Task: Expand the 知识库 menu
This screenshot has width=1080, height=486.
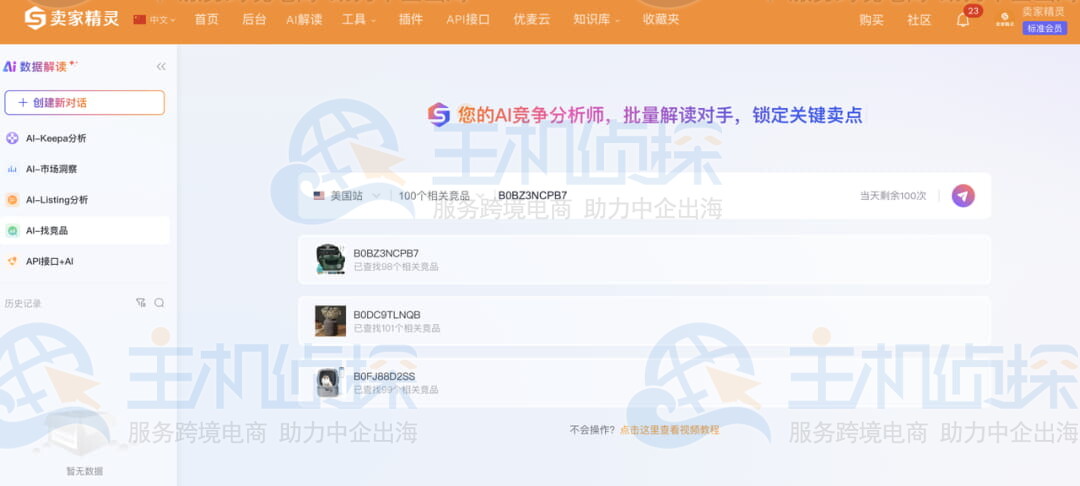Action: (596, 20)
